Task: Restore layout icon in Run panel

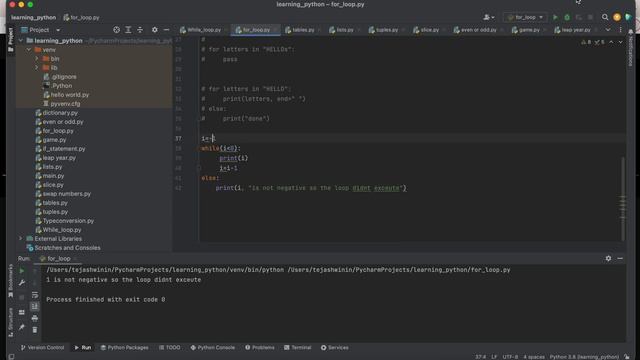Action: point(22,312)
